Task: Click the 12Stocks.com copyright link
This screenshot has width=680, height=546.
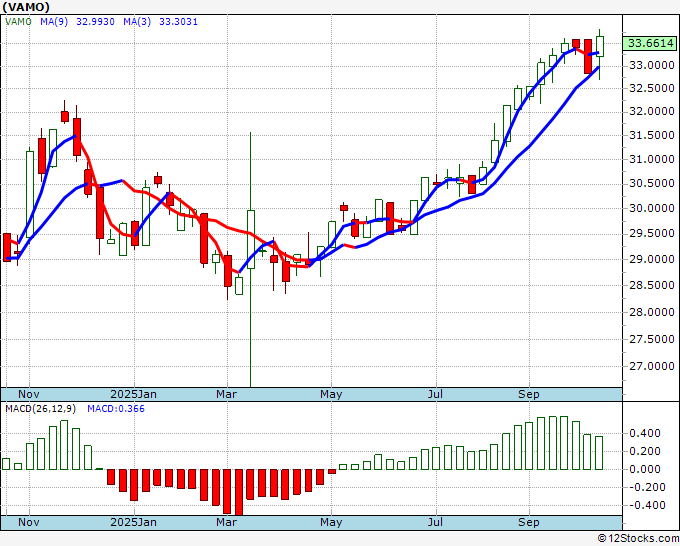Action: click(638, 538)
